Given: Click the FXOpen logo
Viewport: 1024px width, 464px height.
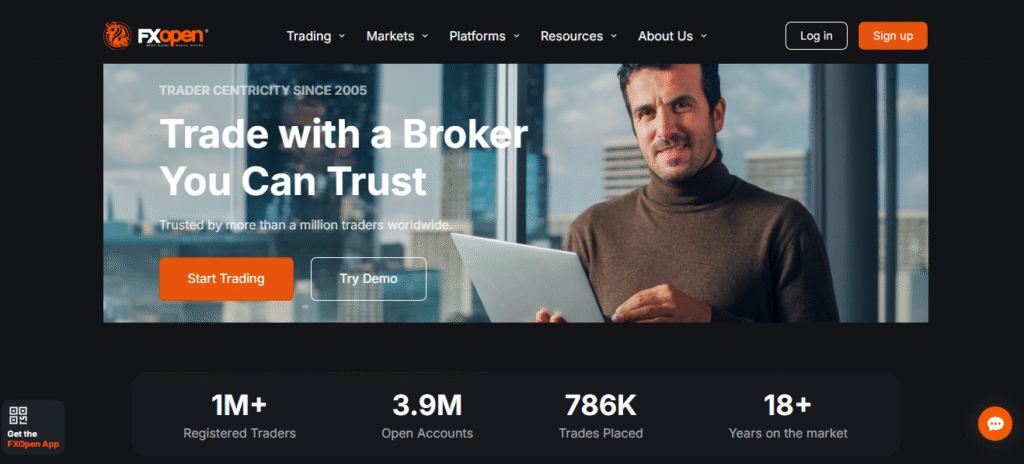Looking at the screenshot, I should click(155, 35).
